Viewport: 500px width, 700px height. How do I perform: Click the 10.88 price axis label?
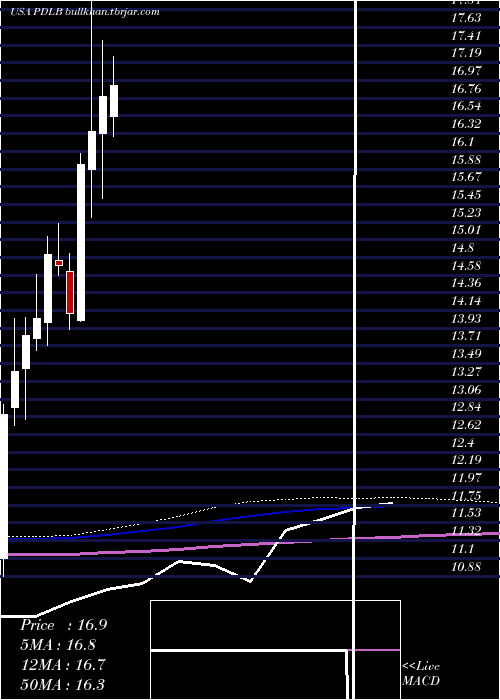(466, 567)
